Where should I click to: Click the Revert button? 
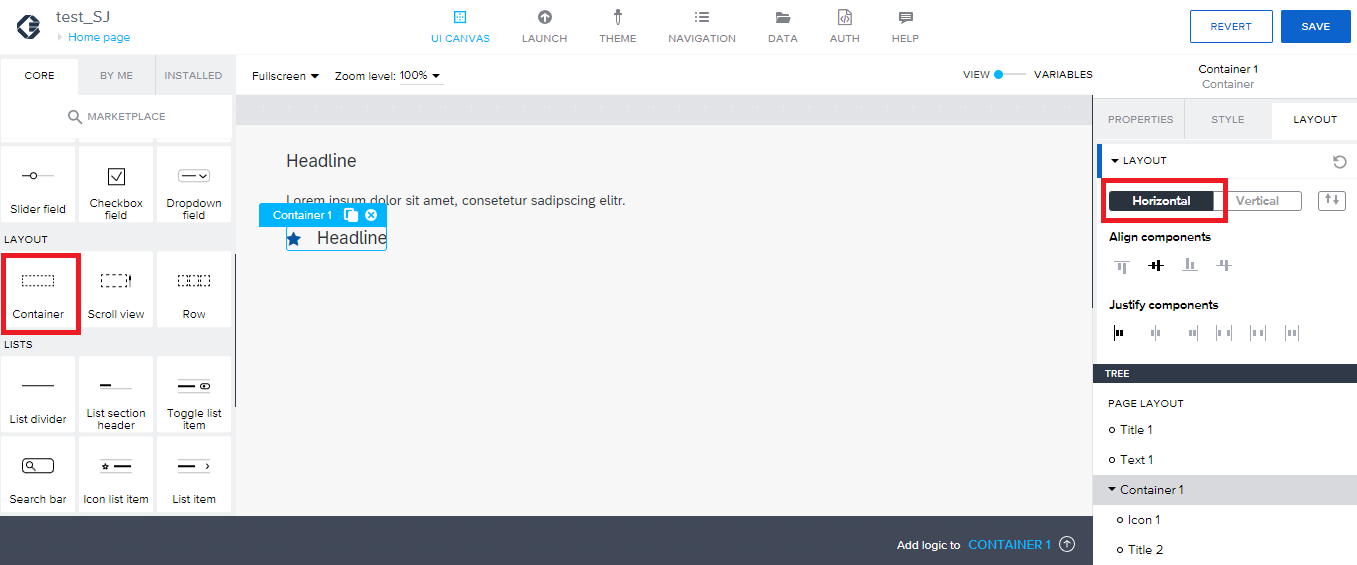coord(1230,27)
